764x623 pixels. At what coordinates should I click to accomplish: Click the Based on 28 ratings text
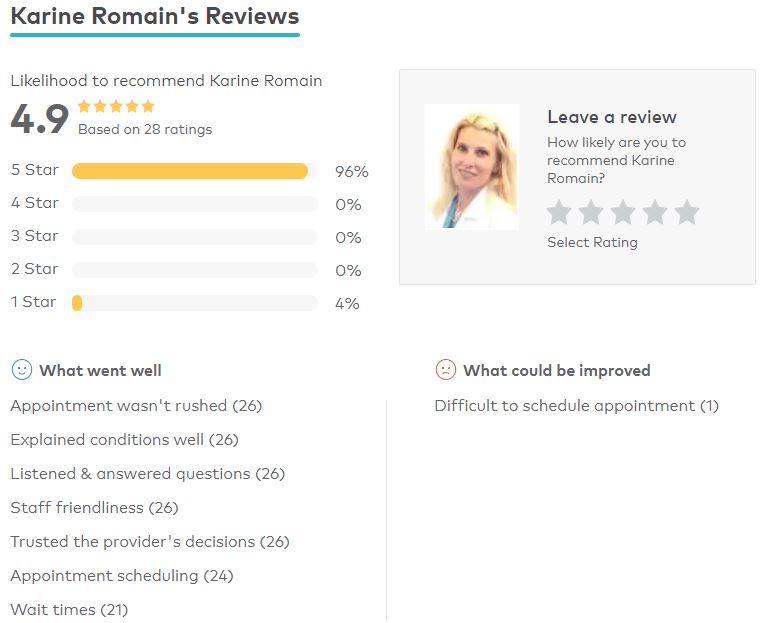click(145, 130)
